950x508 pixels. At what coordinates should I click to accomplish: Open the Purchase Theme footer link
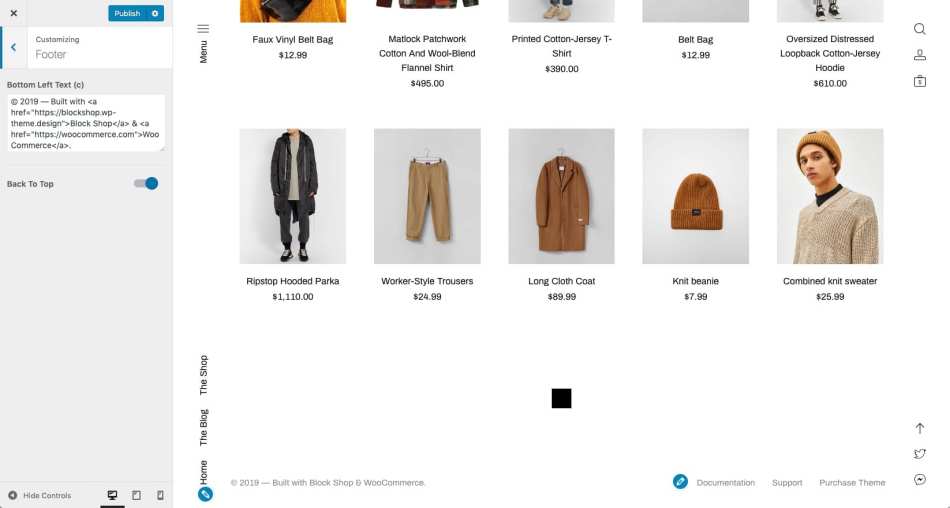pos(852,483)
